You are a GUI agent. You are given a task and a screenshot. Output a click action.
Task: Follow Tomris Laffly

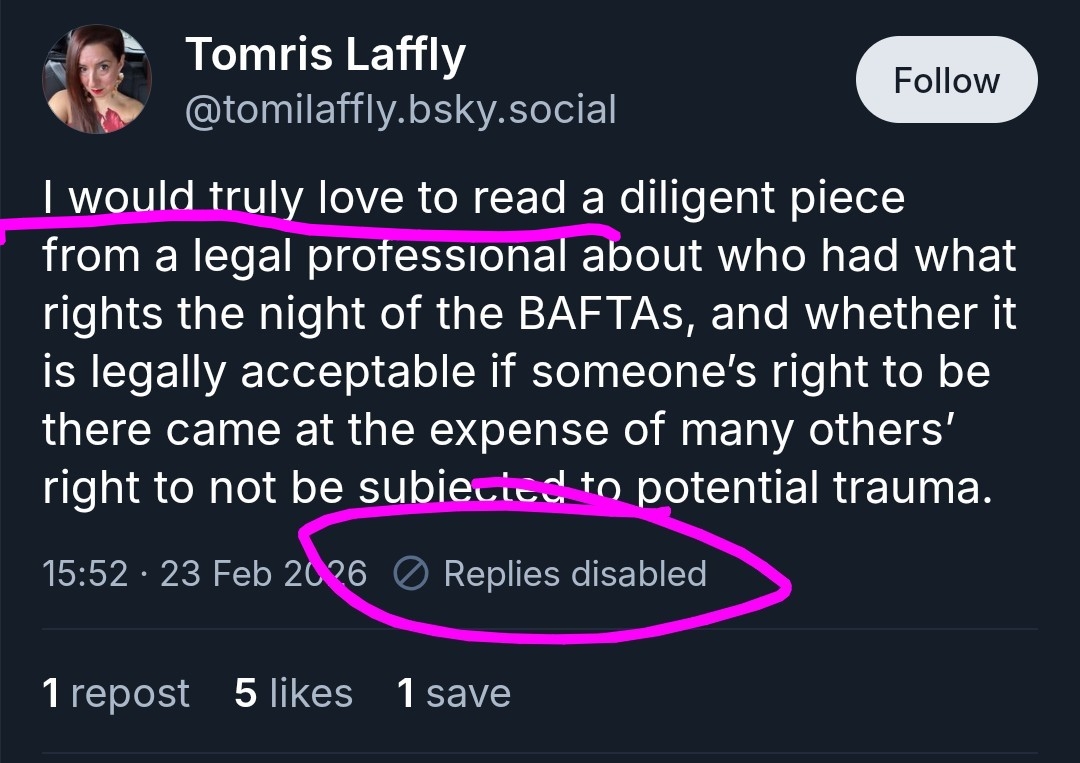coord(946,80)
